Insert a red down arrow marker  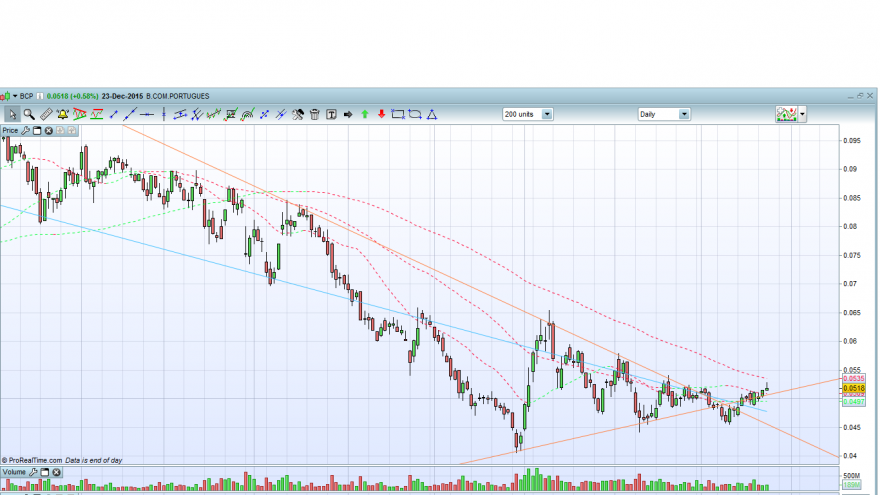point(382,114)
